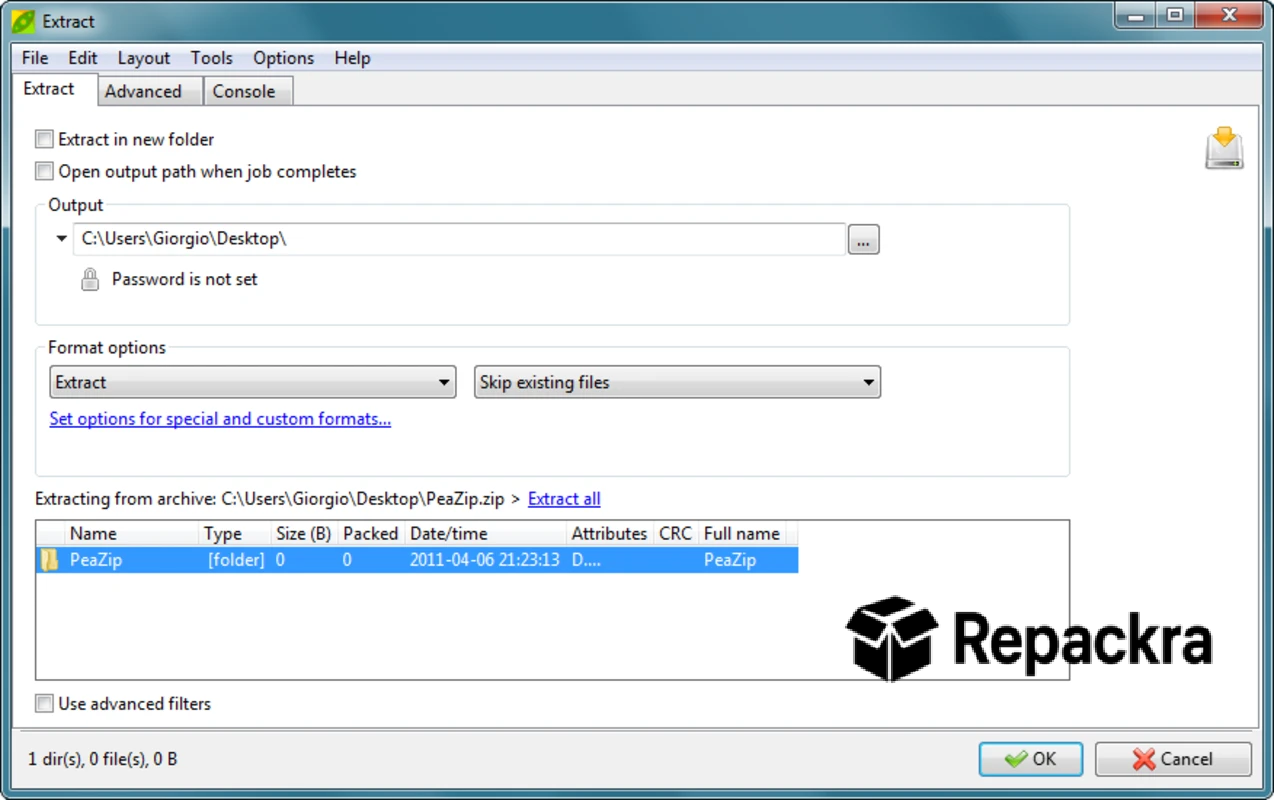Click the Extracting from archive path text
1274x800 pixels.
click(270, 498)
